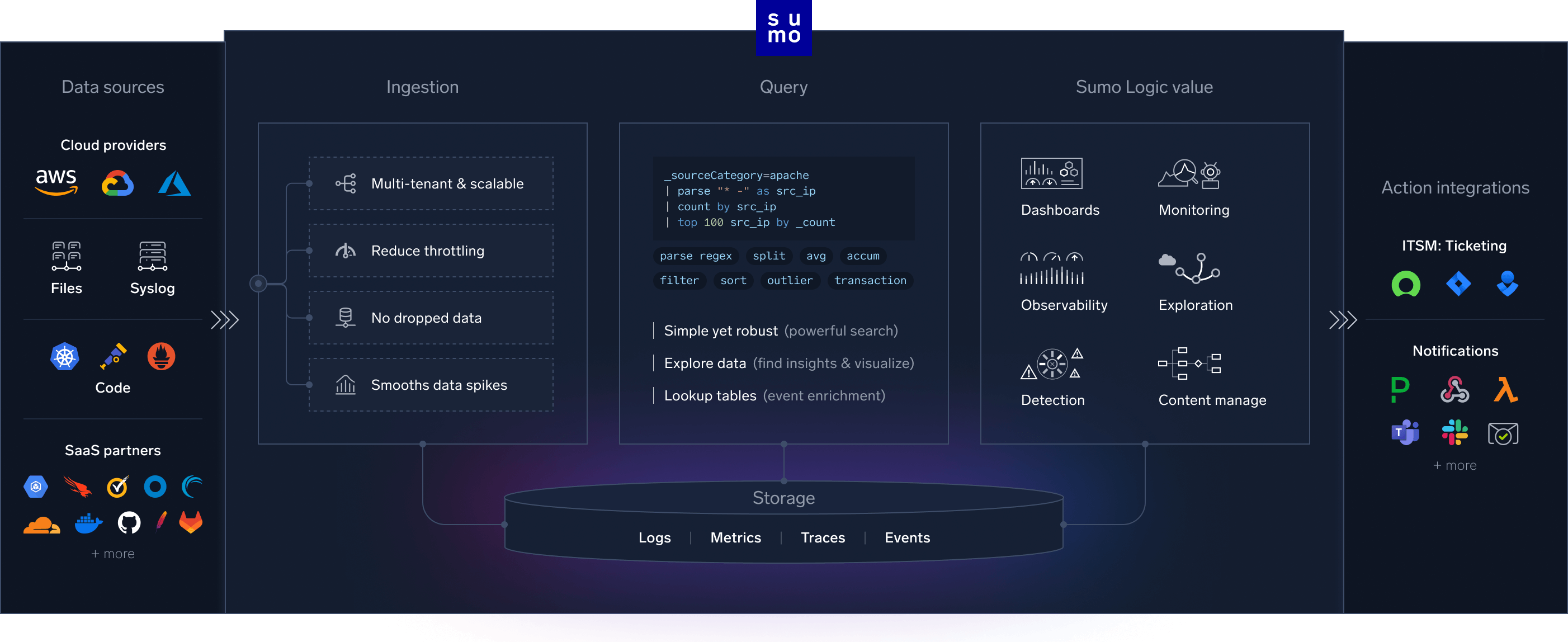1568x642 pixels.
Task: Click the Metrics label in Storage
Action: 735,537
